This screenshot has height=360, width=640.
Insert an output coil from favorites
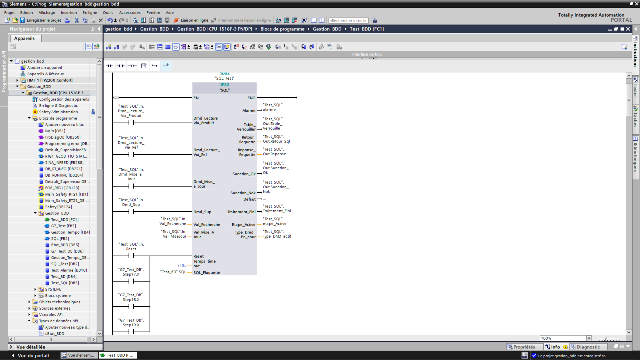click(132, 65)
